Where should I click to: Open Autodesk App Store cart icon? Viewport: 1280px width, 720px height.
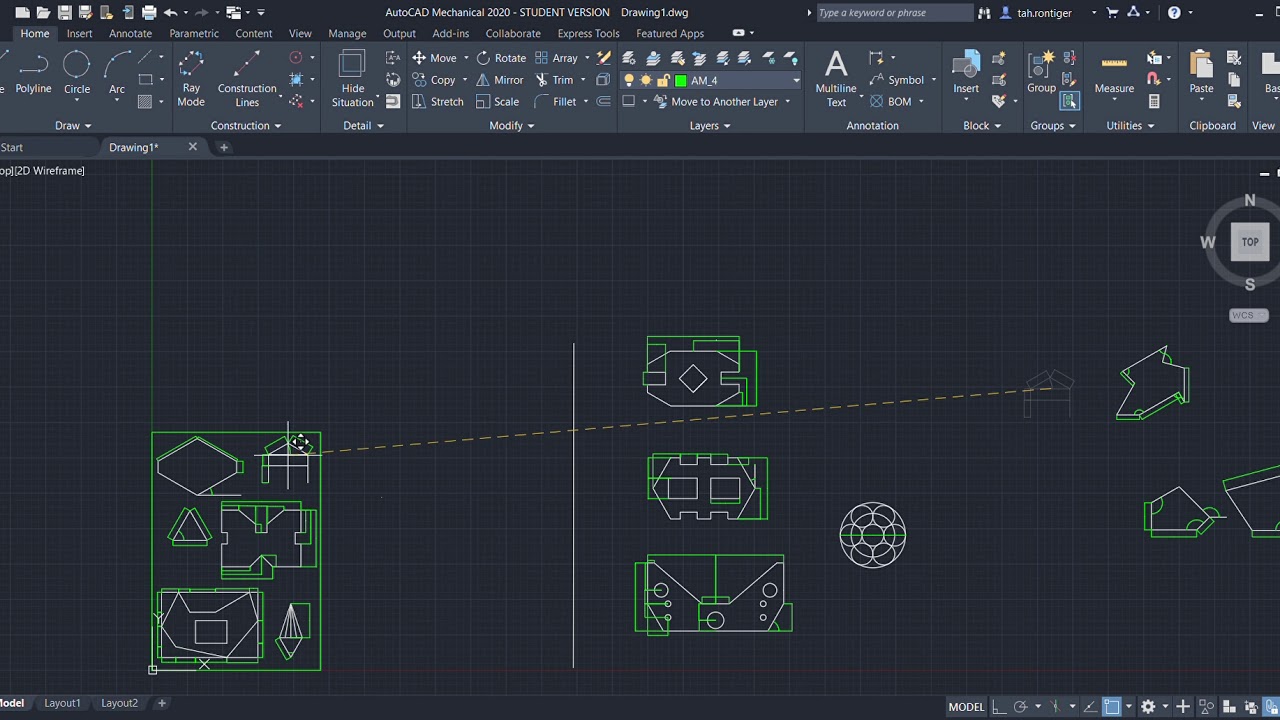click(x=1112, y=13)
